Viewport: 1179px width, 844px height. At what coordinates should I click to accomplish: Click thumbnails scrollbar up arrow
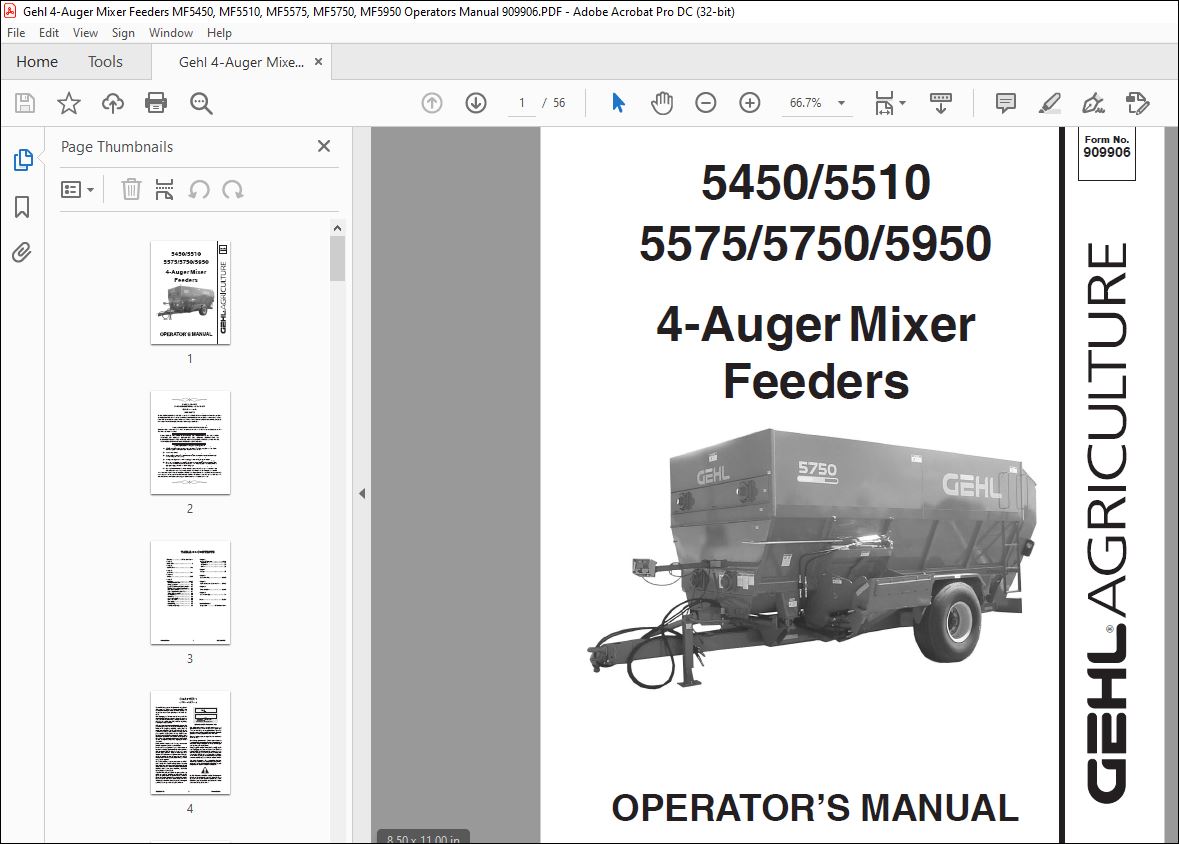(338, 228)
